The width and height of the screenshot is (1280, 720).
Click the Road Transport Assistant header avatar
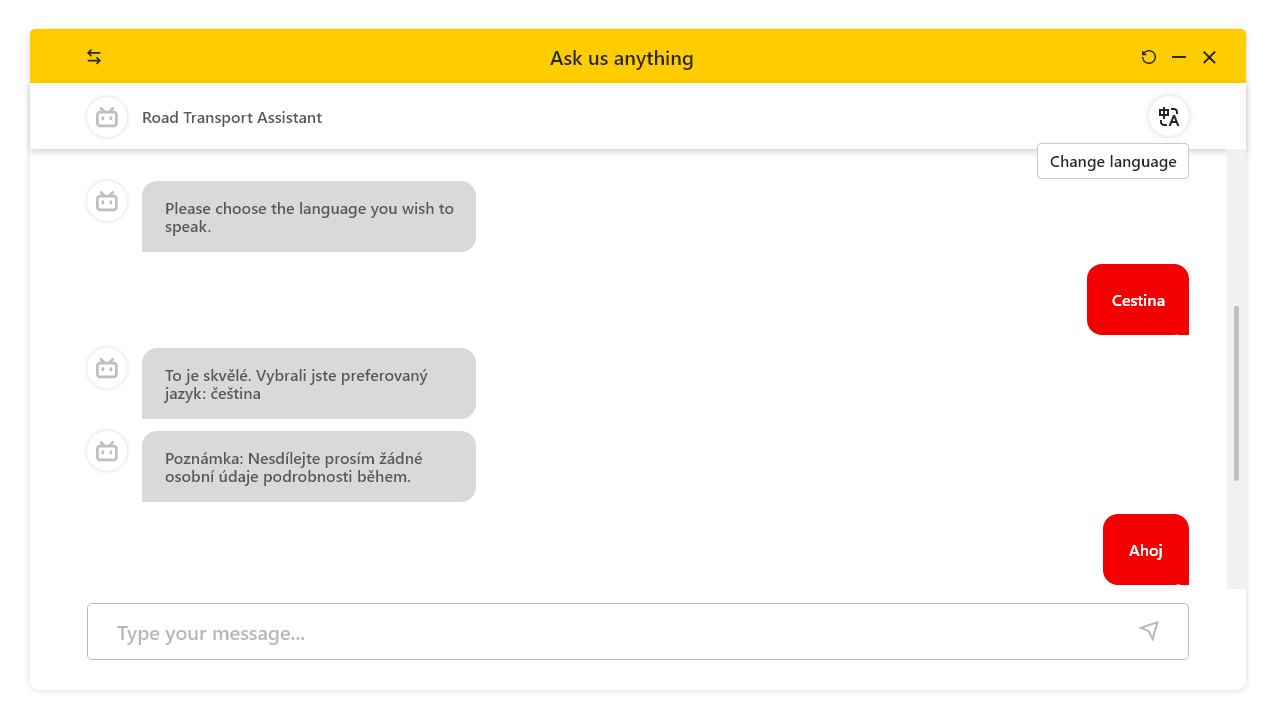(x=107, y=117)
